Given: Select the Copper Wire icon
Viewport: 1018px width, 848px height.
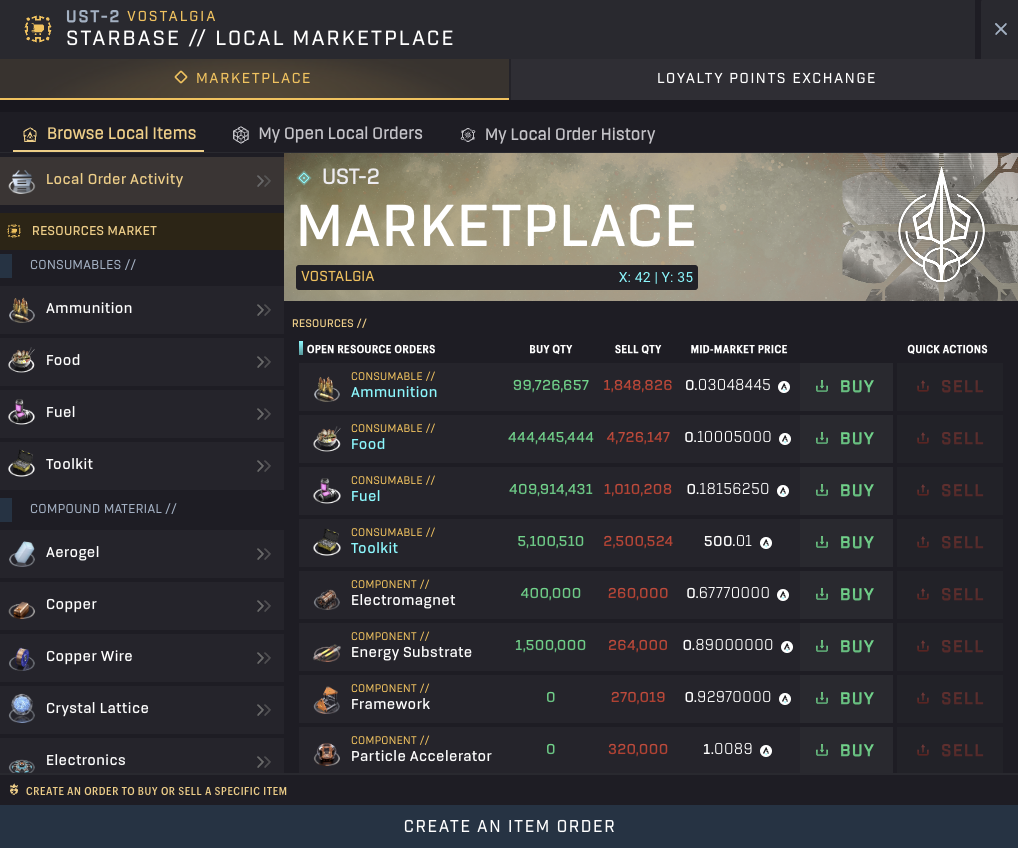Looking at the screenshot, I should pos(22,656).
